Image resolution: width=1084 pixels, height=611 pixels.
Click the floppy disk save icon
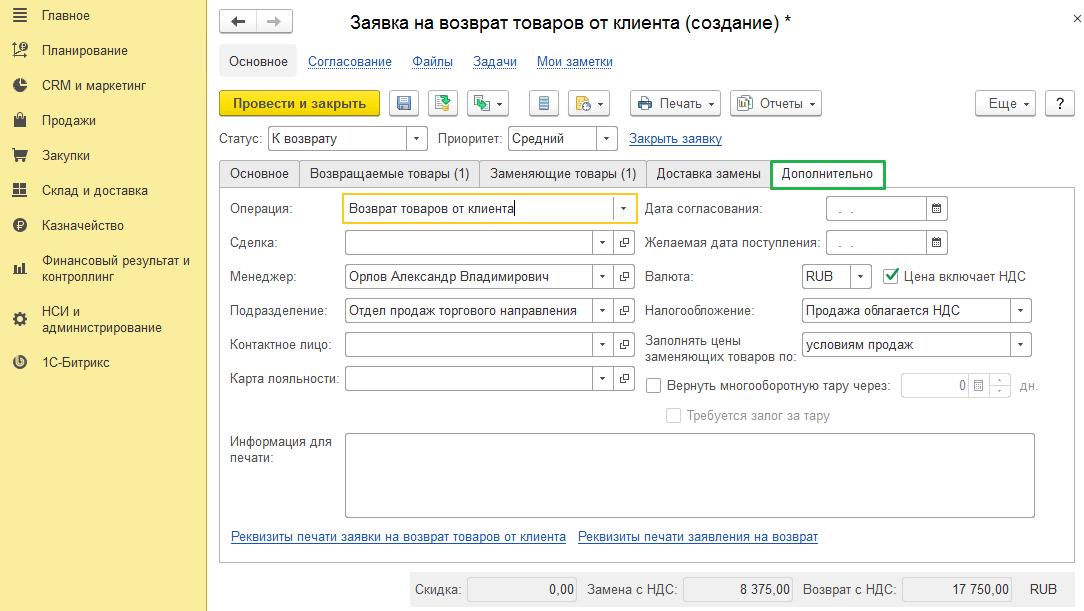tap(405, 104)
